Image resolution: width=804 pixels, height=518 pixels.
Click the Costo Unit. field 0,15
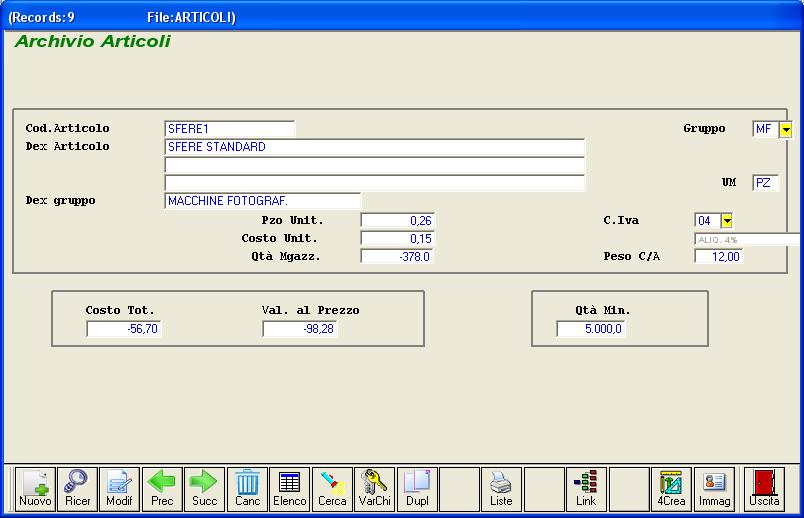tap(397, 238)
